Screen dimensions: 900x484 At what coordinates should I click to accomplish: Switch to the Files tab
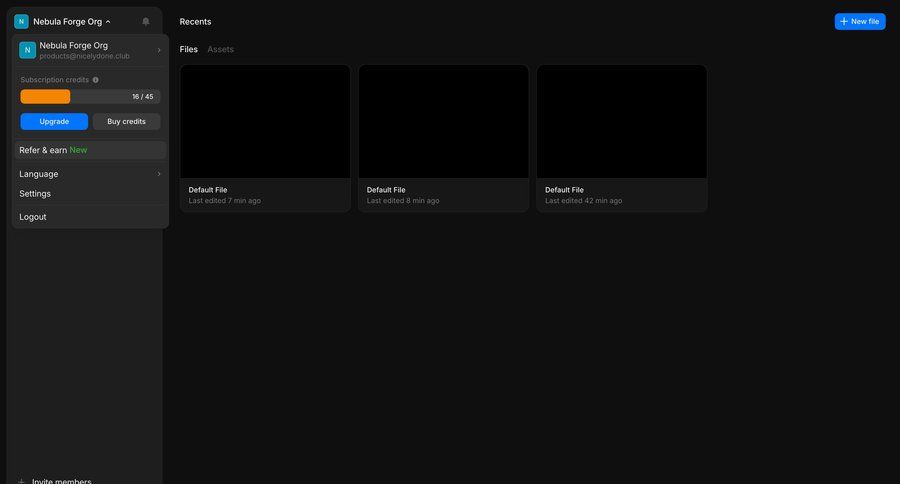click(188, 49)
